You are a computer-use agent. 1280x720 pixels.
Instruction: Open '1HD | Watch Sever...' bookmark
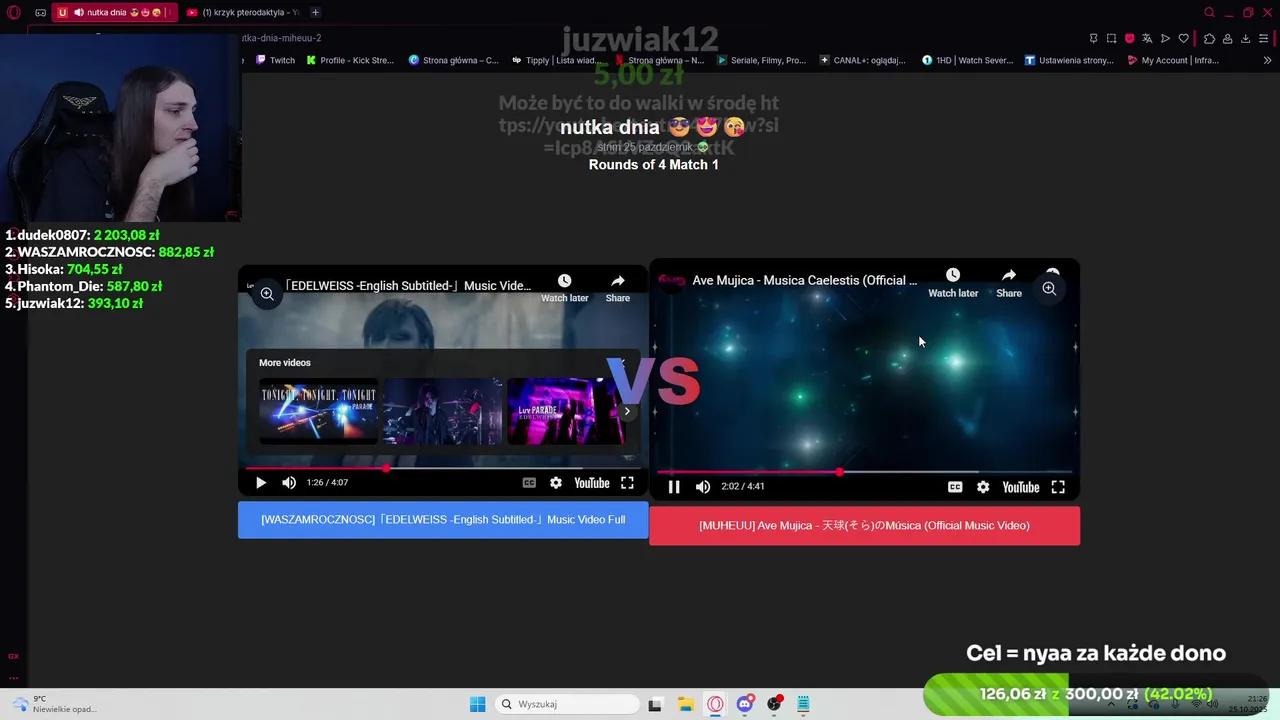pos(967,60)
